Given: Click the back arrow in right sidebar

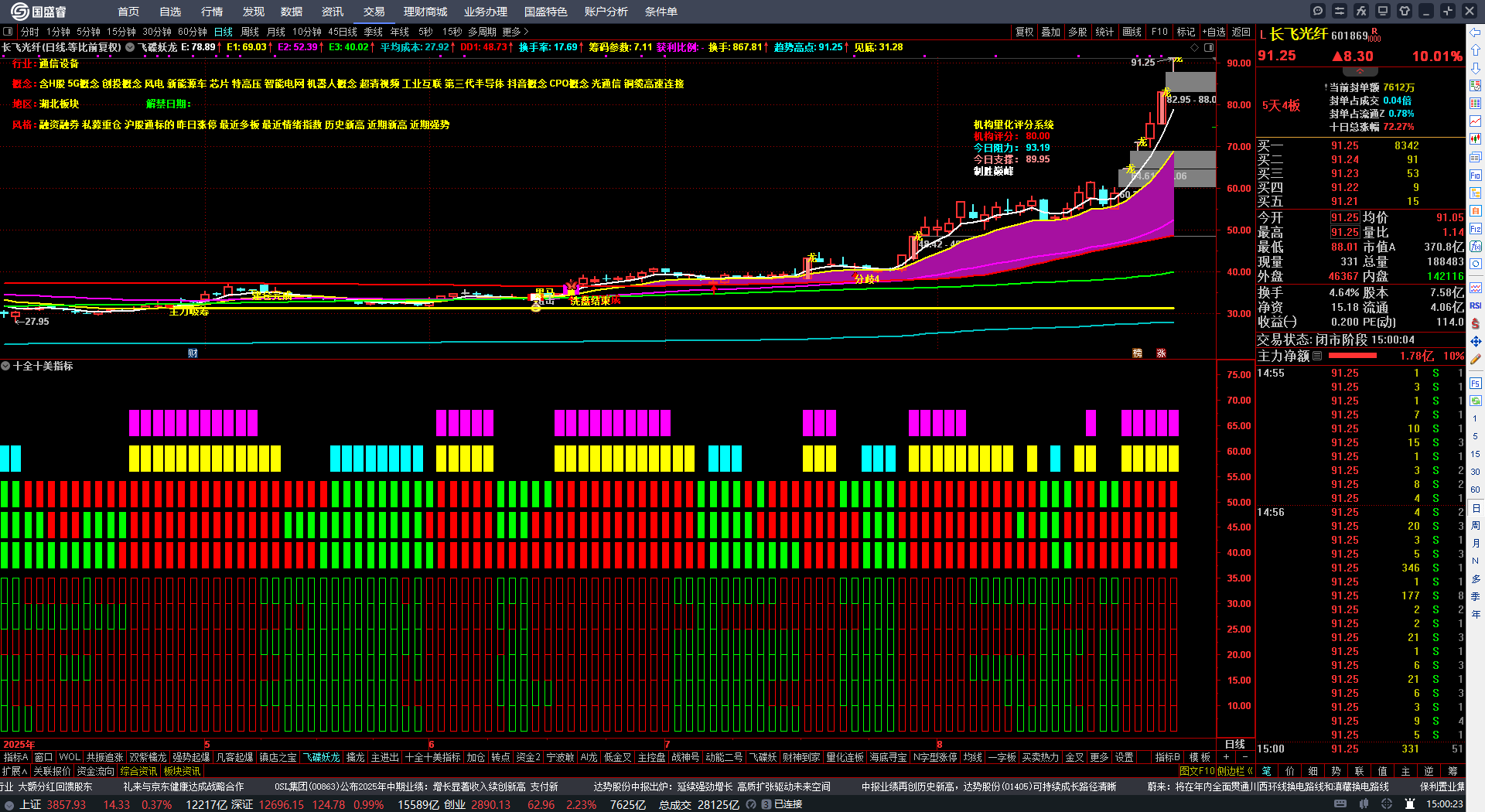Looking at the screenshot, I should pos(1476,32).
